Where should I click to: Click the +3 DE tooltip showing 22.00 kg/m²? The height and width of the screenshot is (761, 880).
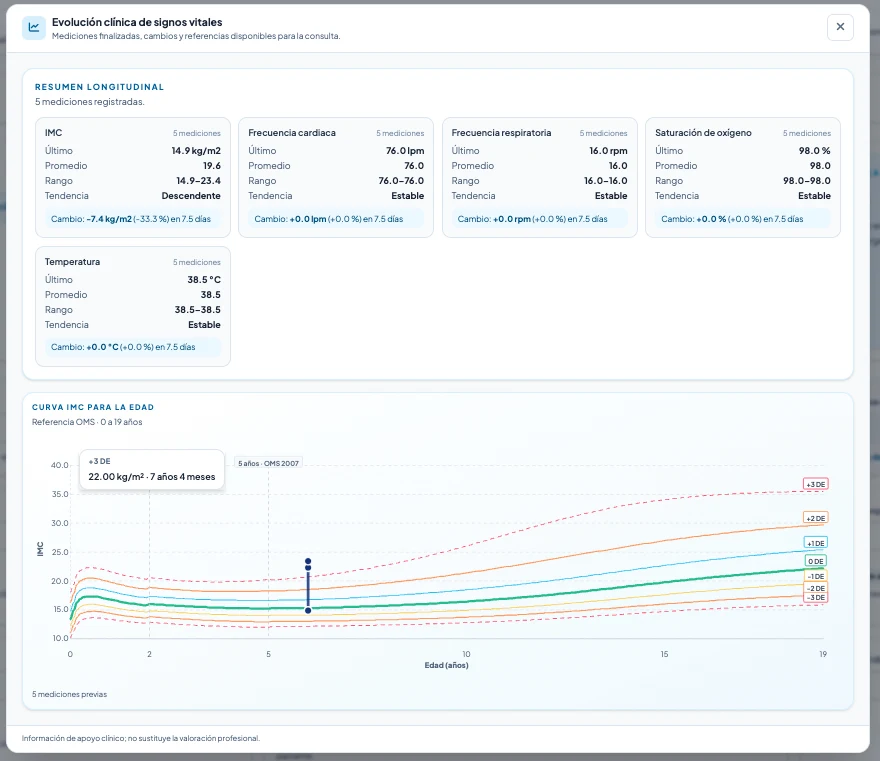152,469
